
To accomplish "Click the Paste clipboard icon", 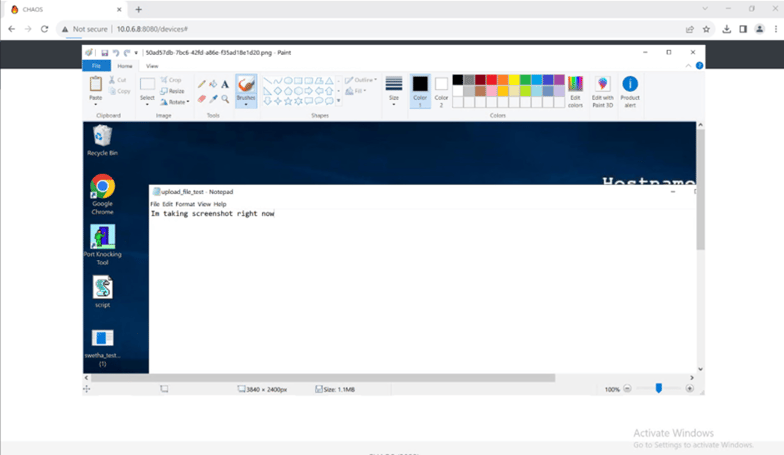I will point(95,86).
